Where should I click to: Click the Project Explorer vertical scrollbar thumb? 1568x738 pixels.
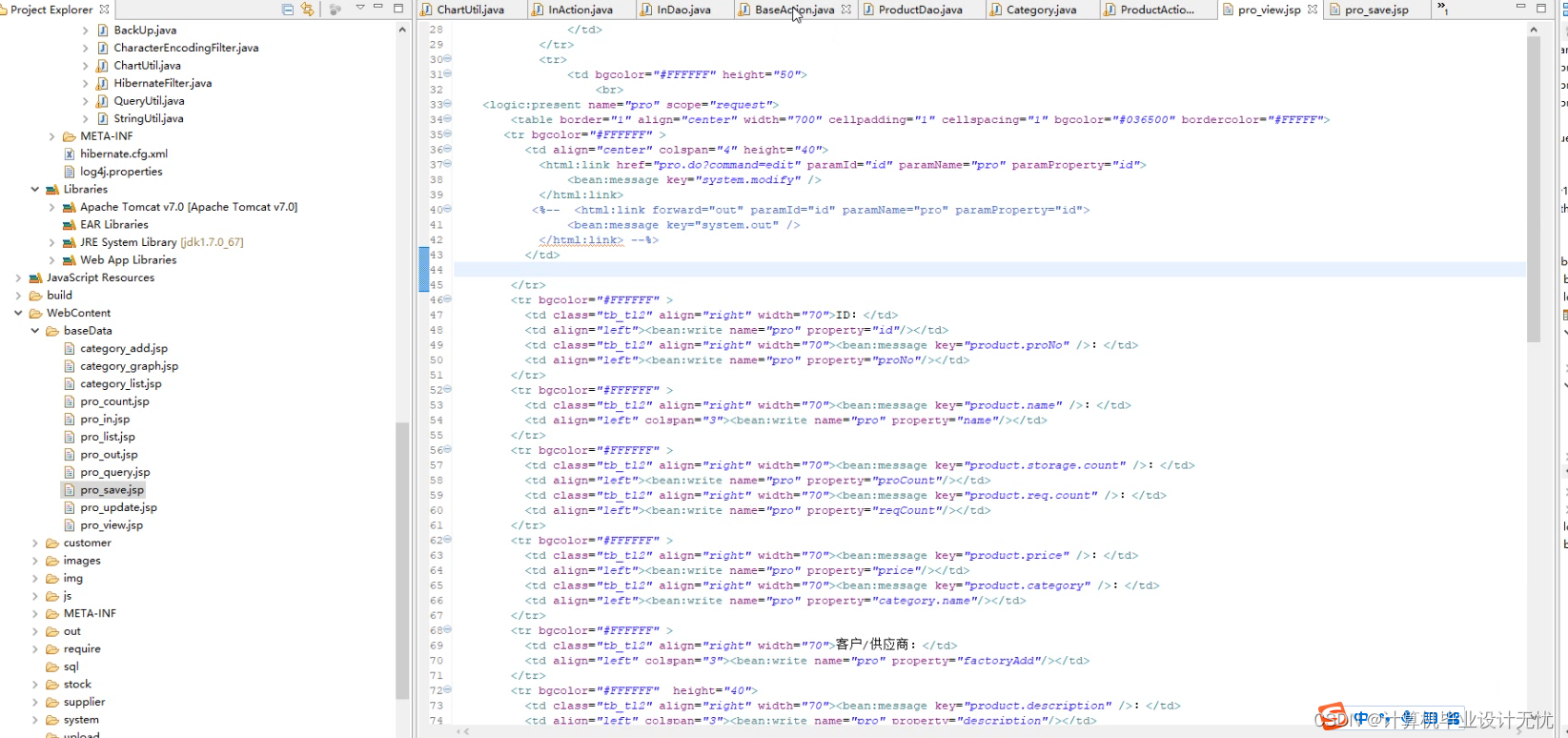(402, 561)
